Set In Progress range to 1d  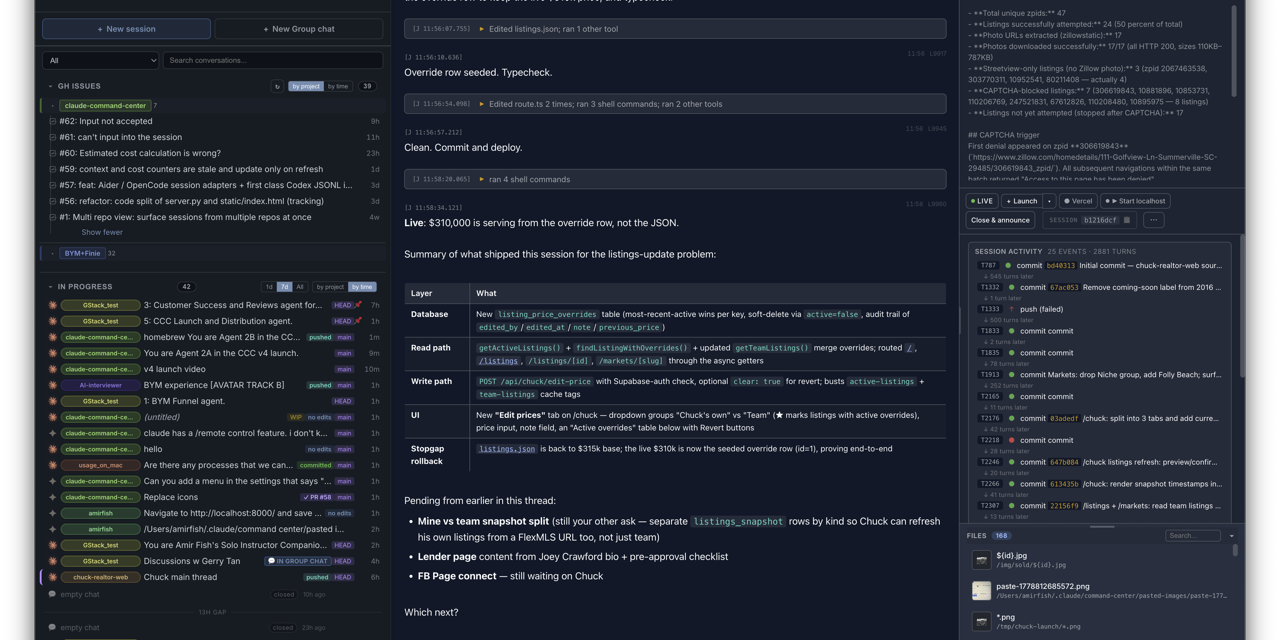[x=269, y=287]
